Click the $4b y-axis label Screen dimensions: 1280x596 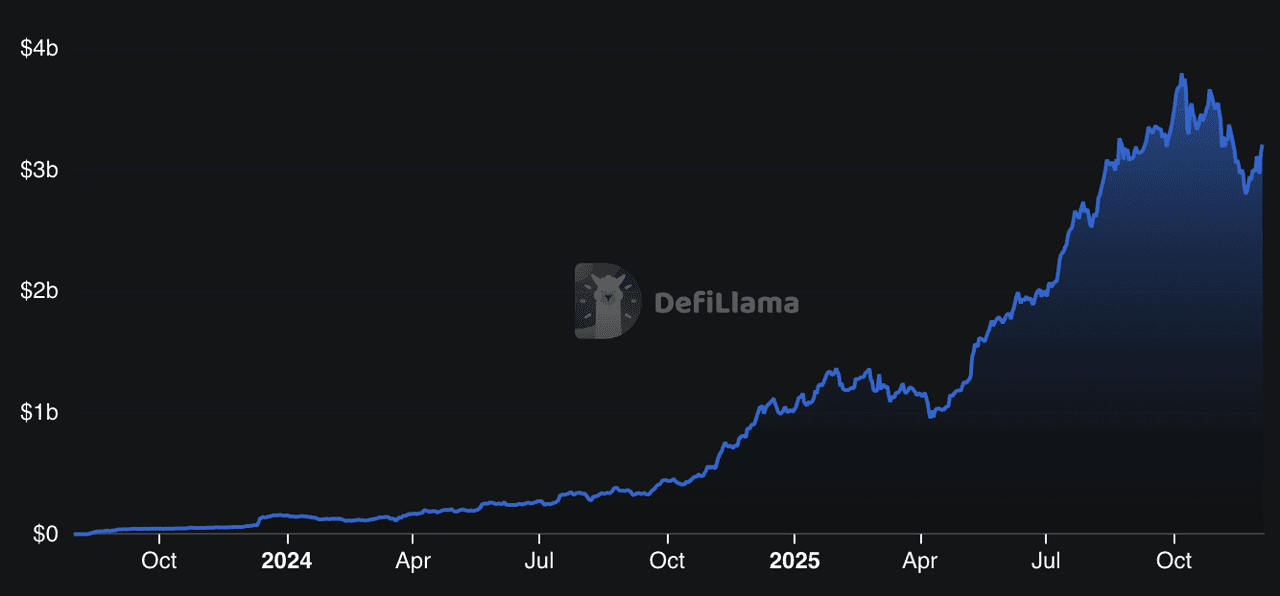click(x=39, y=48)
